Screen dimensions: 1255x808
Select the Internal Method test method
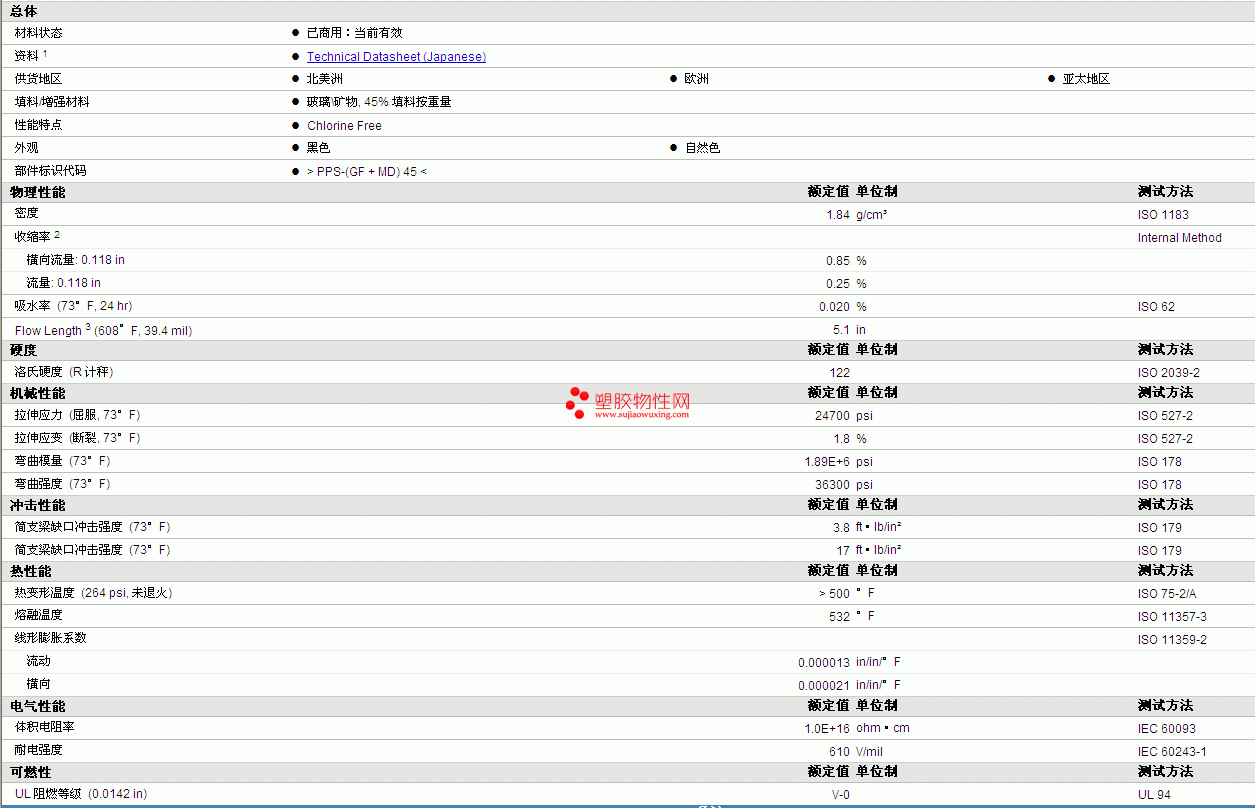[1180, 238]
